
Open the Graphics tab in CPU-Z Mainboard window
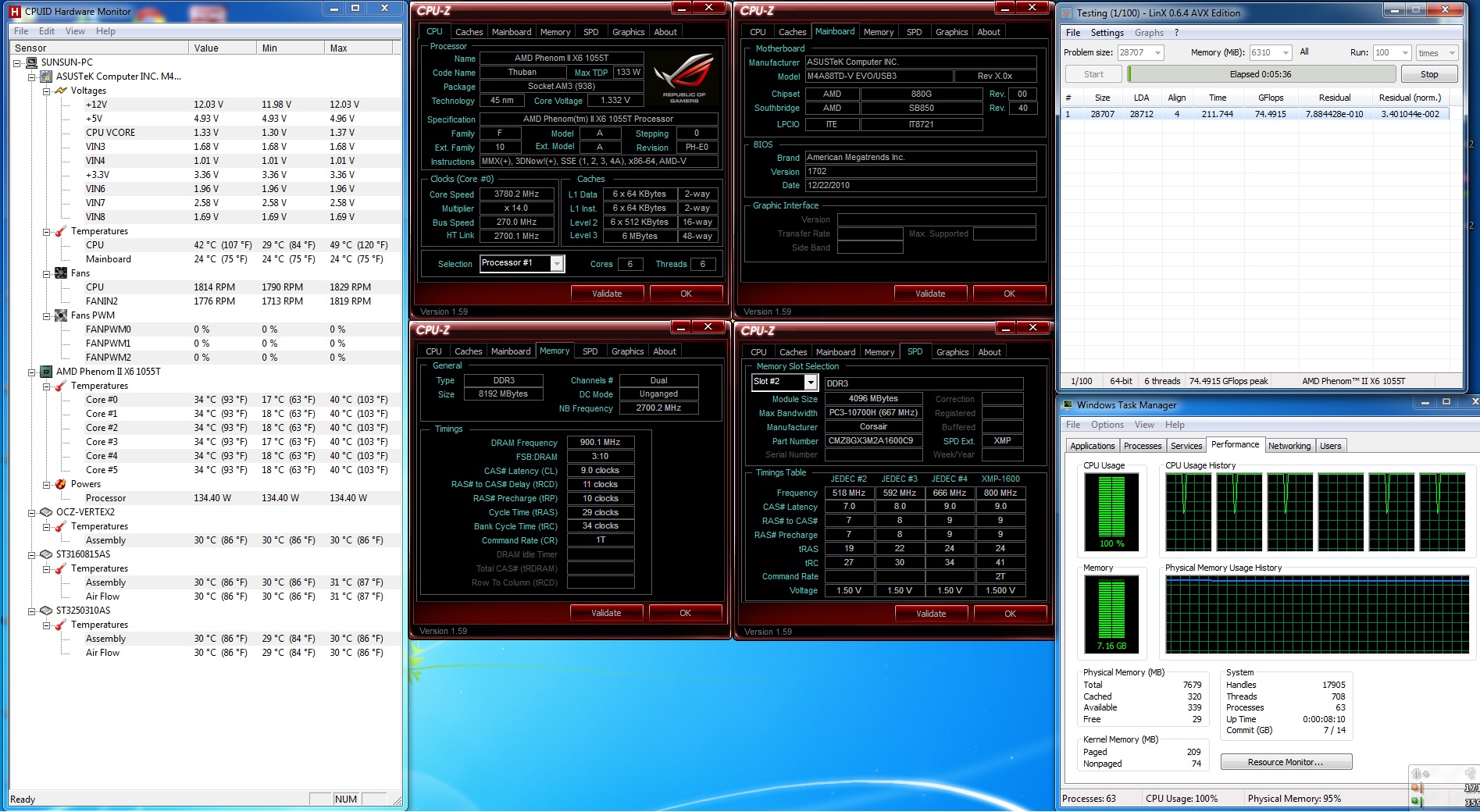(951, 32)
